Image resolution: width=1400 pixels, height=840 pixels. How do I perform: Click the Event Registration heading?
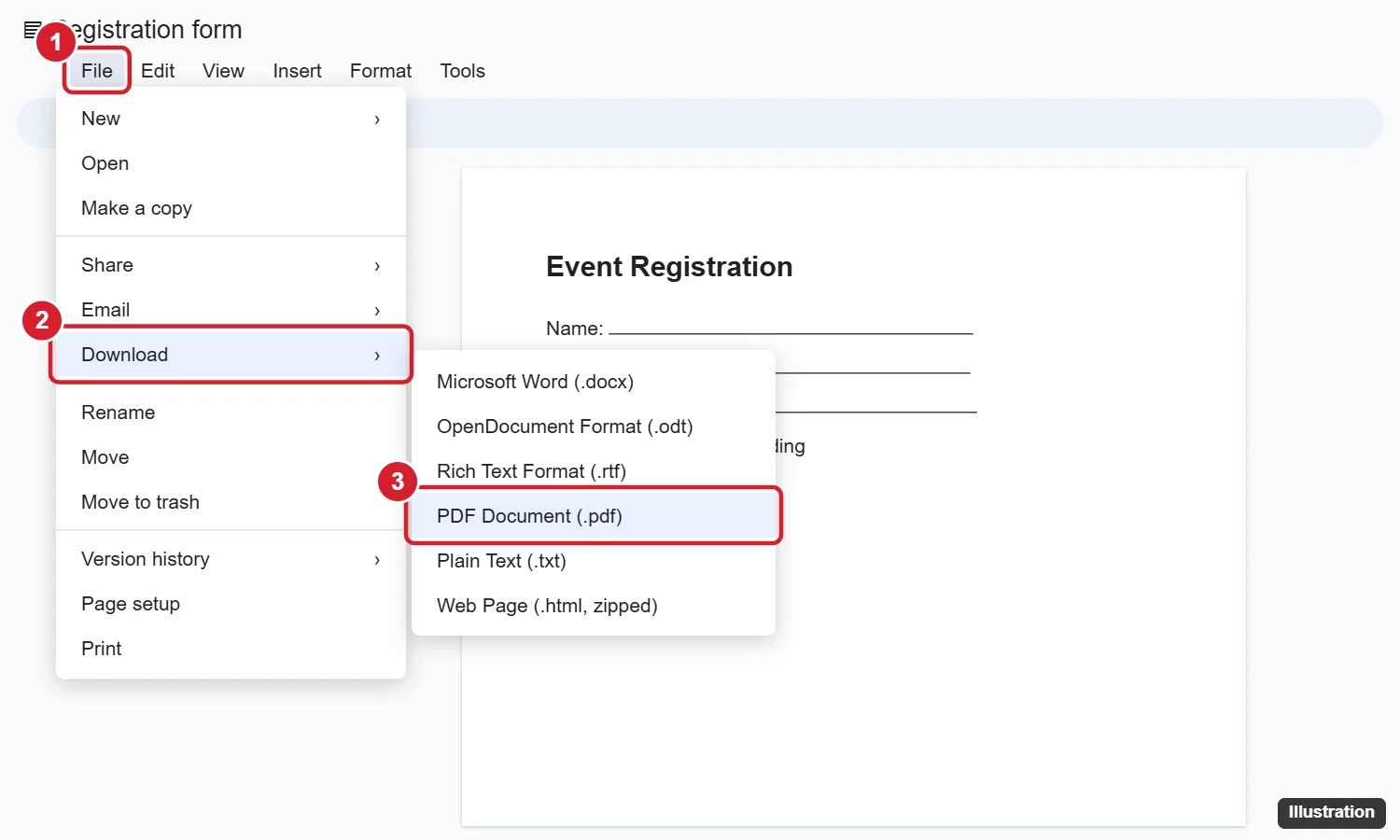[669, 267]
